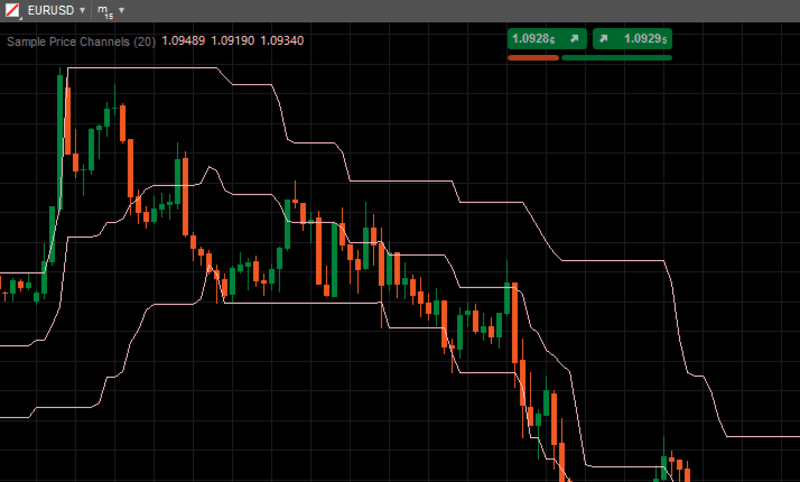Click the EURUSD chart symbol icon

point(12,10)
